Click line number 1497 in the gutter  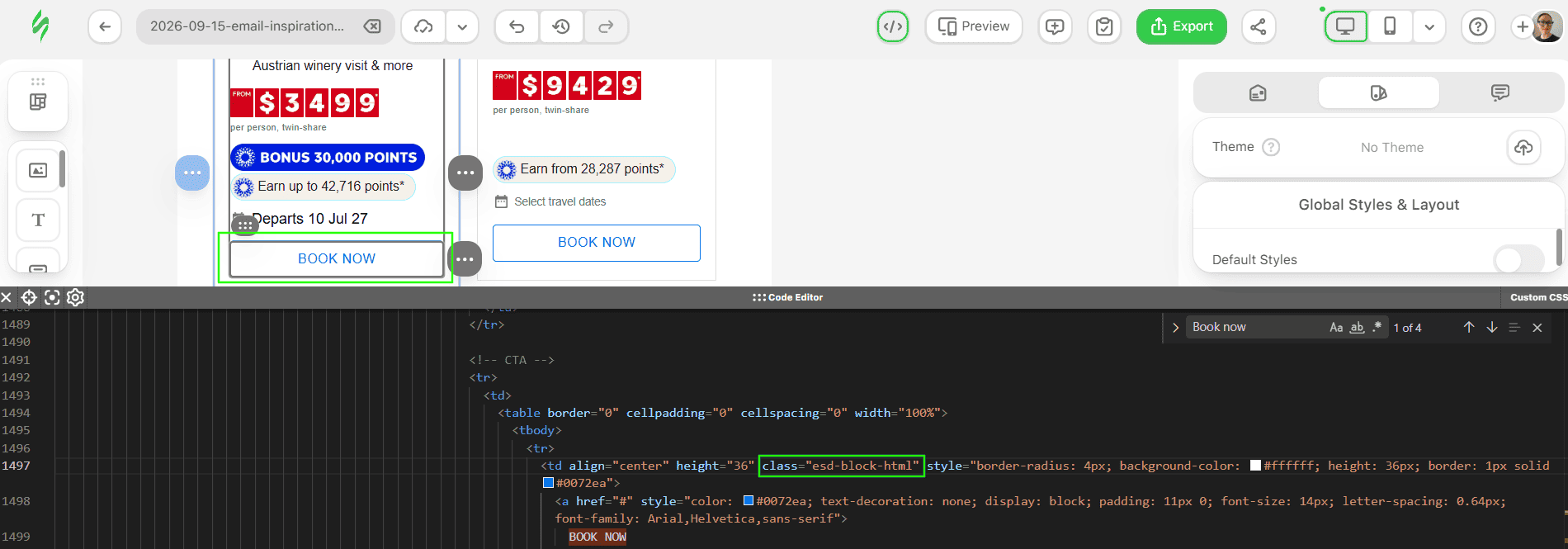[x=16, y=466]
